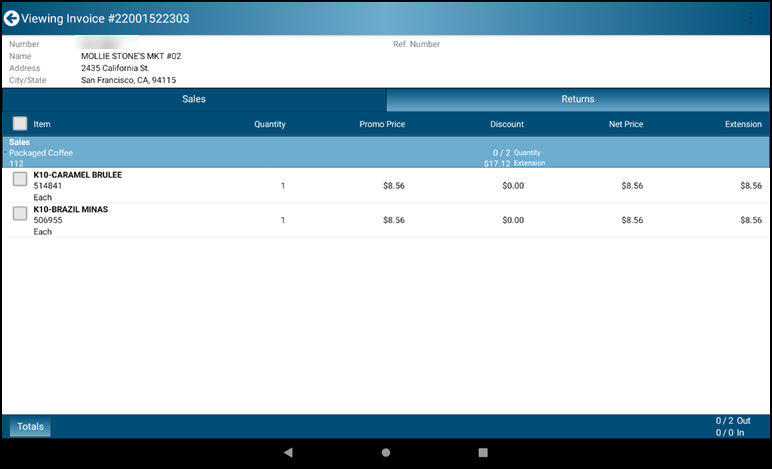The image size is (772, 469).
Task: Select the Discount column header
Action: point(507,124)
